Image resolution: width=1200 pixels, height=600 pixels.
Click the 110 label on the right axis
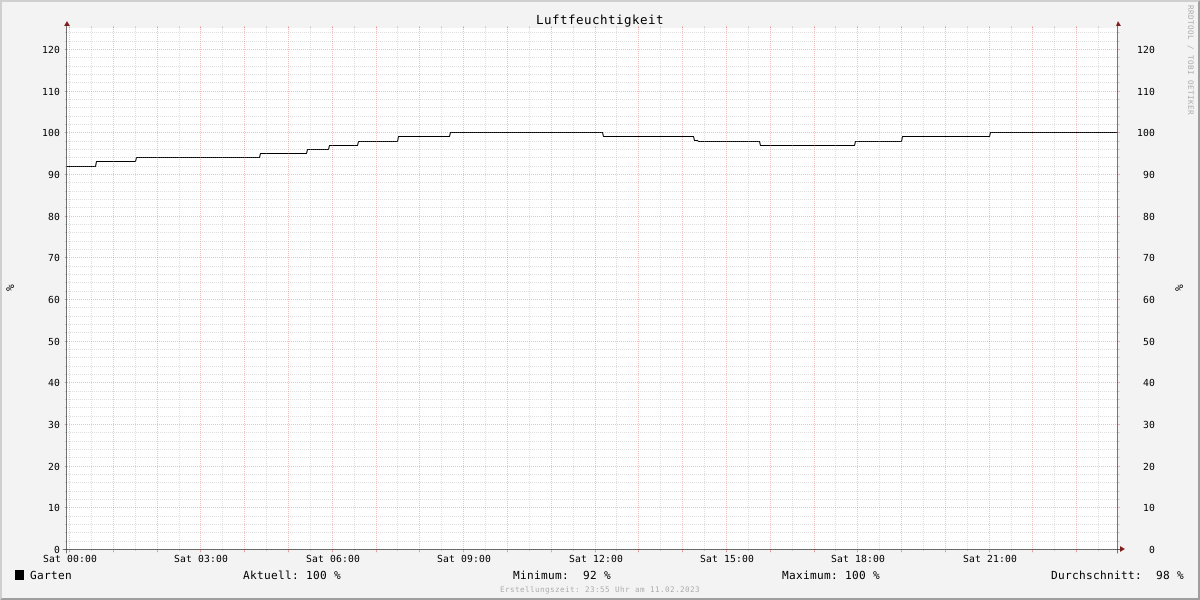click(1146, 92)
